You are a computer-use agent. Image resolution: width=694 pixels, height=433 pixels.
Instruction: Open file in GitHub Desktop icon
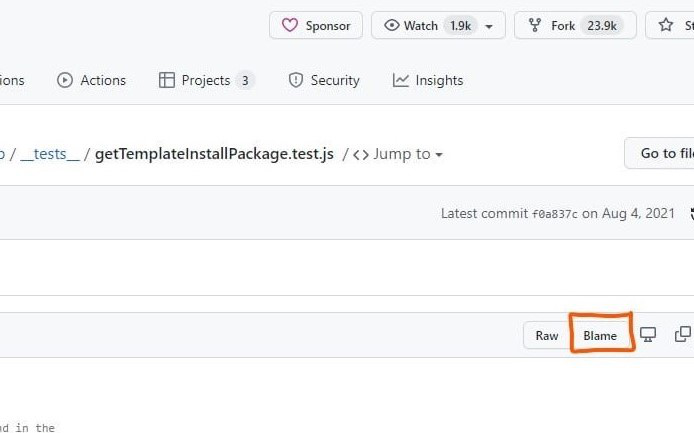click(x=648, y=335)
